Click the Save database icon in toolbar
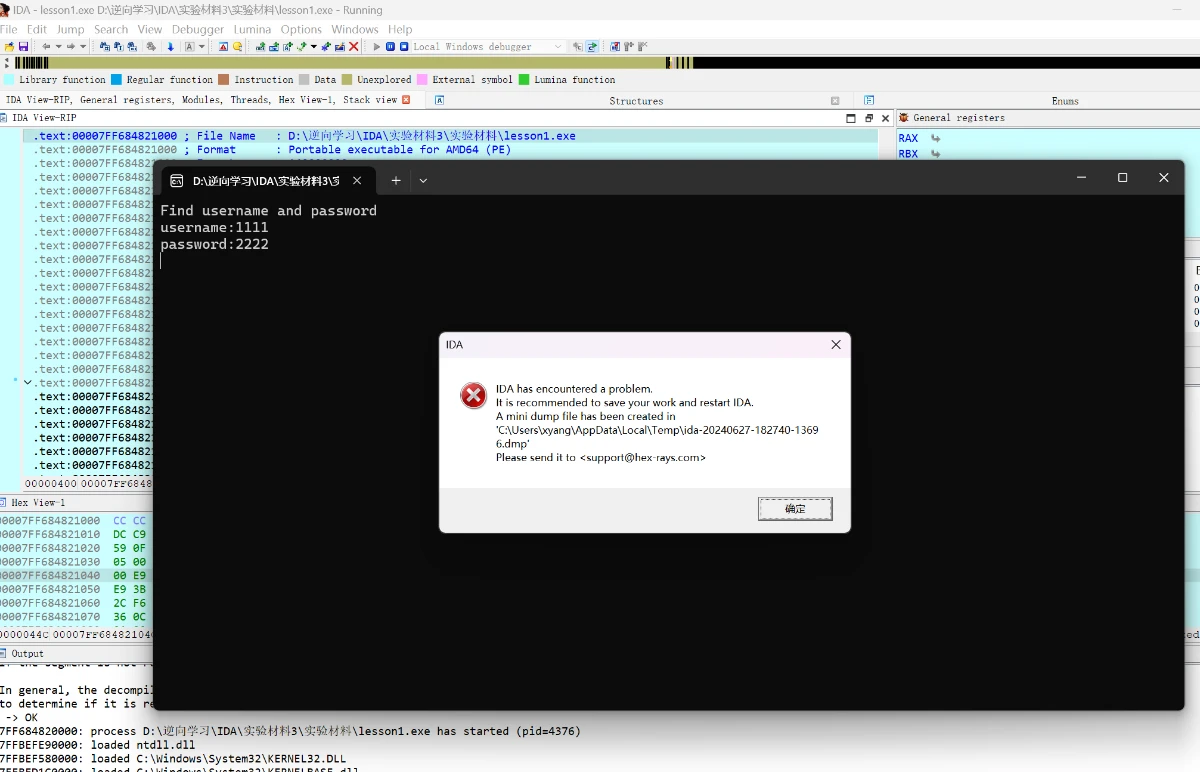Viewport: 1200px width, 772px height. pyautogui.click(x=23, y=47)
